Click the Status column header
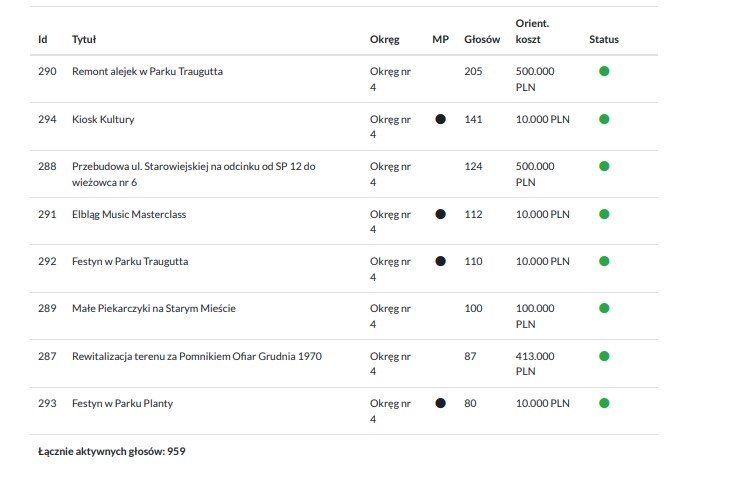 pos(604,40)
